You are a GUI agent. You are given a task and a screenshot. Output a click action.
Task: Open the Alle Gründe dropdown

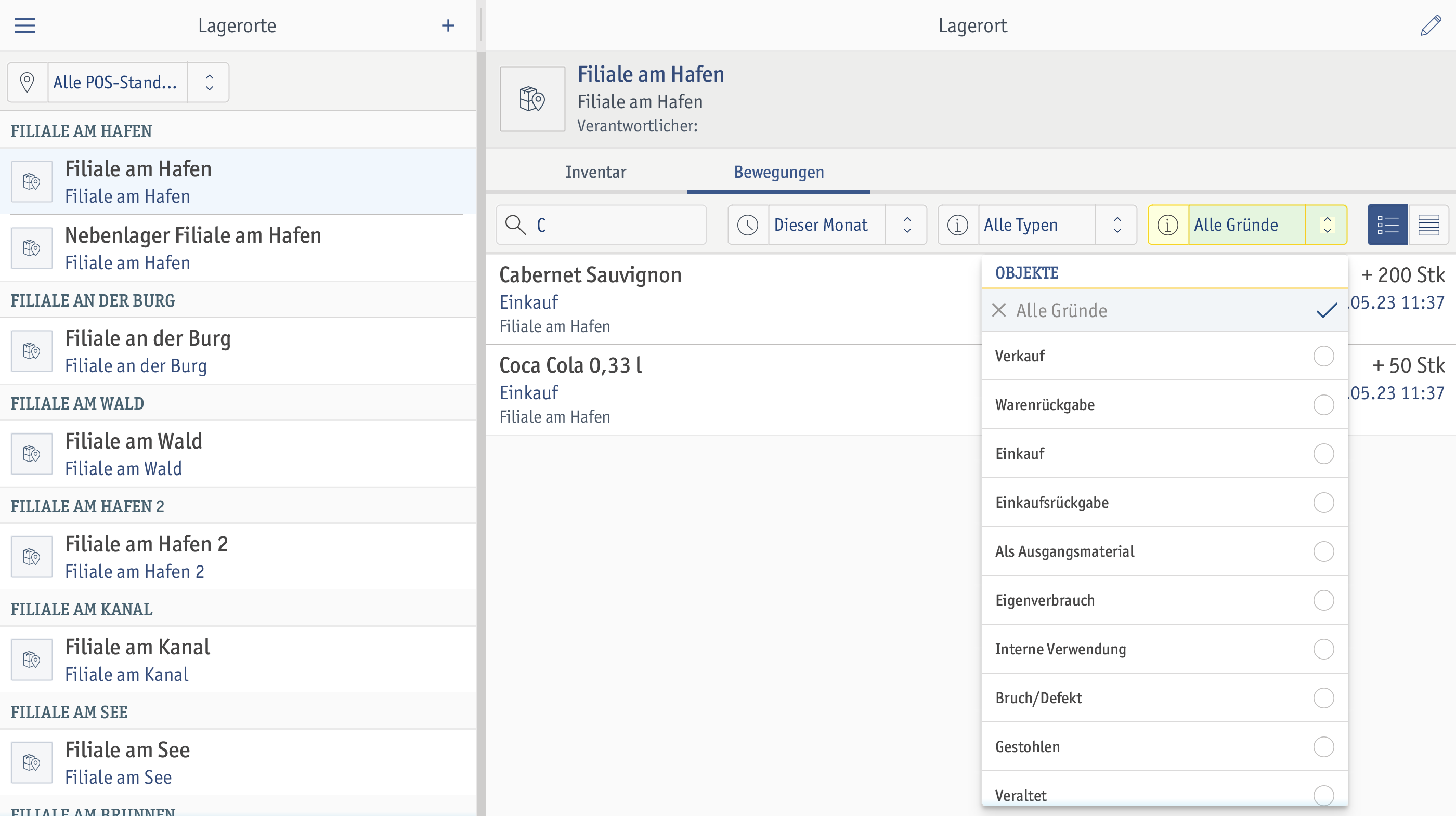coord(1247,225)
